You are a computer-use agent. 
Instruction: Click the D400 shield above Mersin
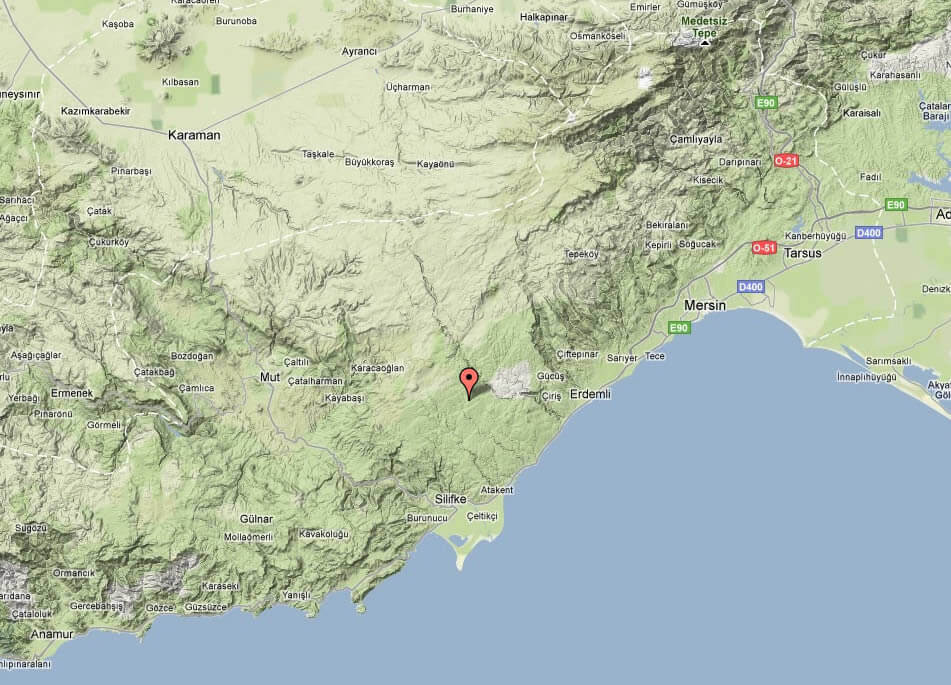(x=750, y=287)
